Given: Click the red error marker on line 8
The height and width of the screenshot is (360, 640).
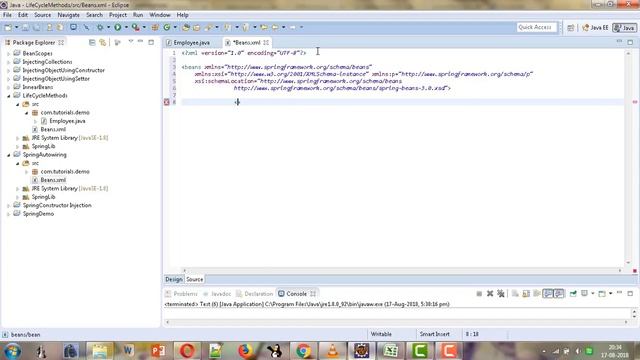Looking at the screenshot, I should tap(167, 102).
